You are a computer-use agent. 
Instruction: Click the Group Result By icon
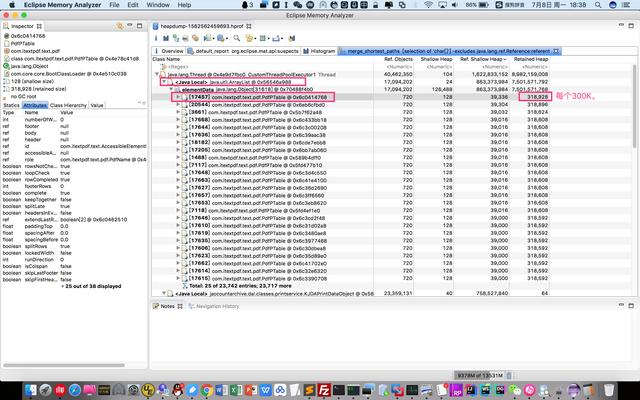(249, 38)
